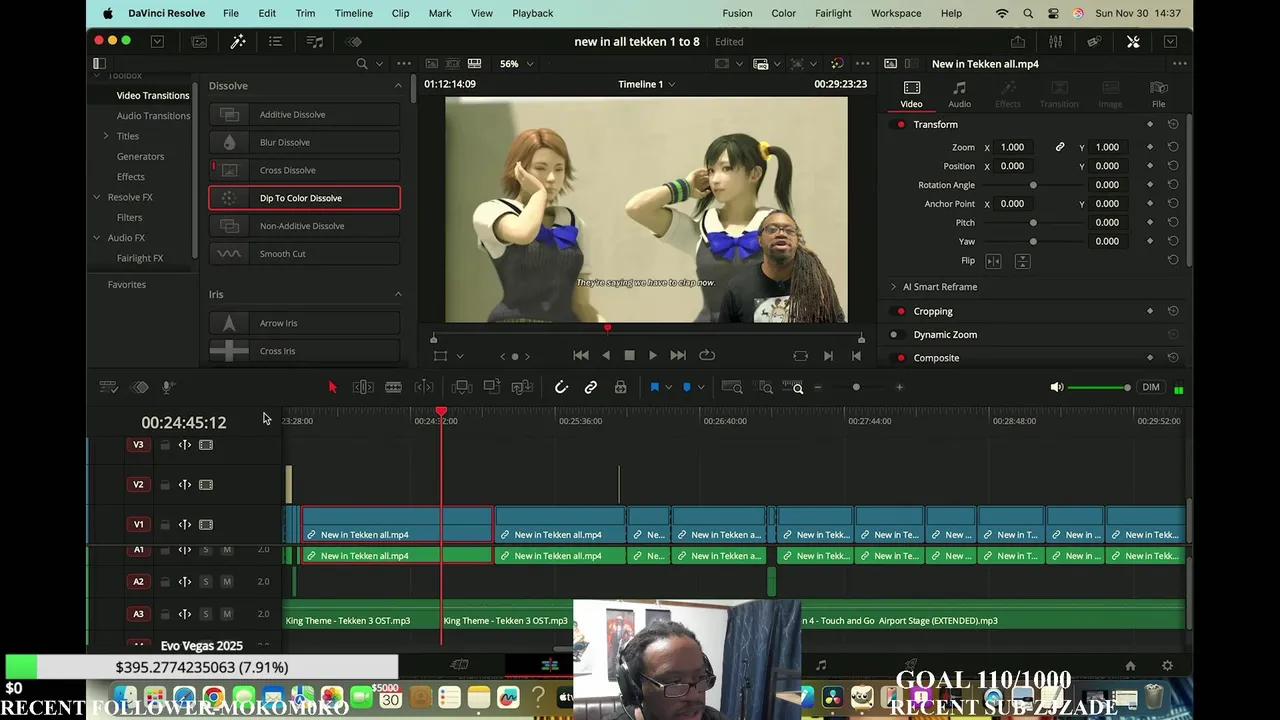The height and width of the screenshot is (720, 1280).
Task: Flip the clip horizontally
Action: [x=993, y=261]
